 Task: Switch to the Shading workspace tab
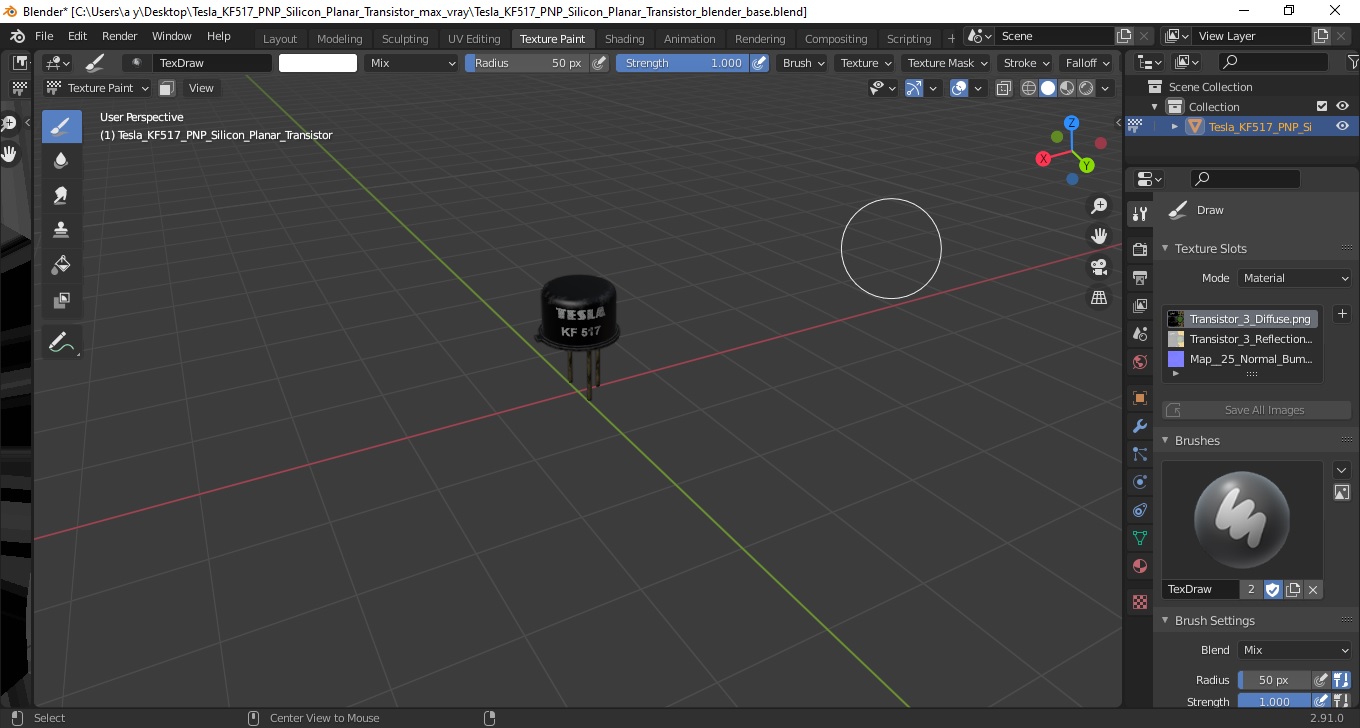(x=625, y=39)
